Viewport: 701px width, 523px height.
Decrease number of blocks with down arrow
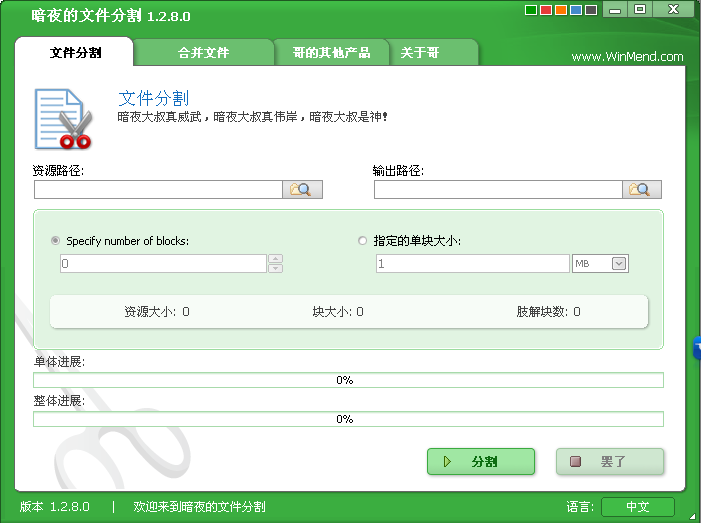pyautogui.click(x=275, y=268)
